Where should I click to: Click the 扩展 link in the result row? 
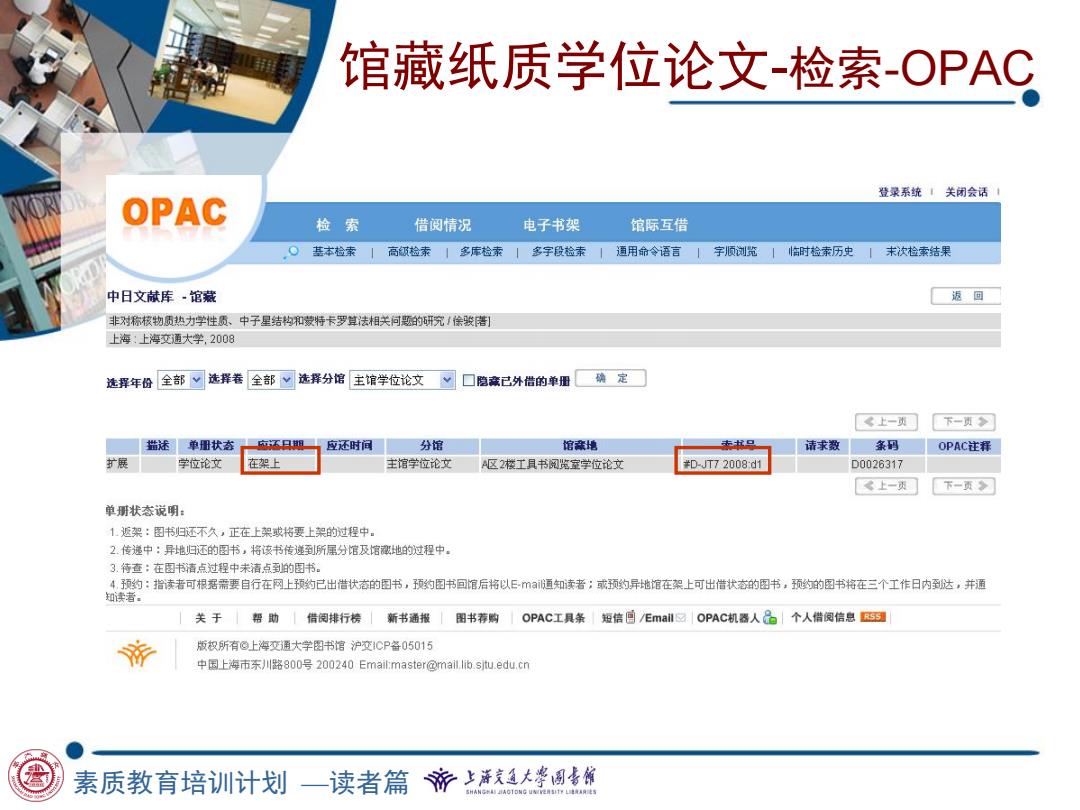(117, 464)
